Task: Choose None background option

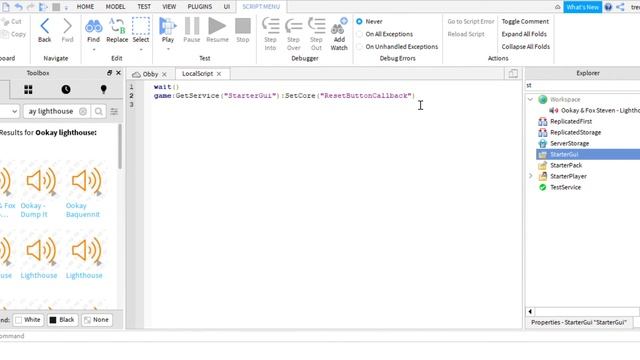Action: point(96,320)
